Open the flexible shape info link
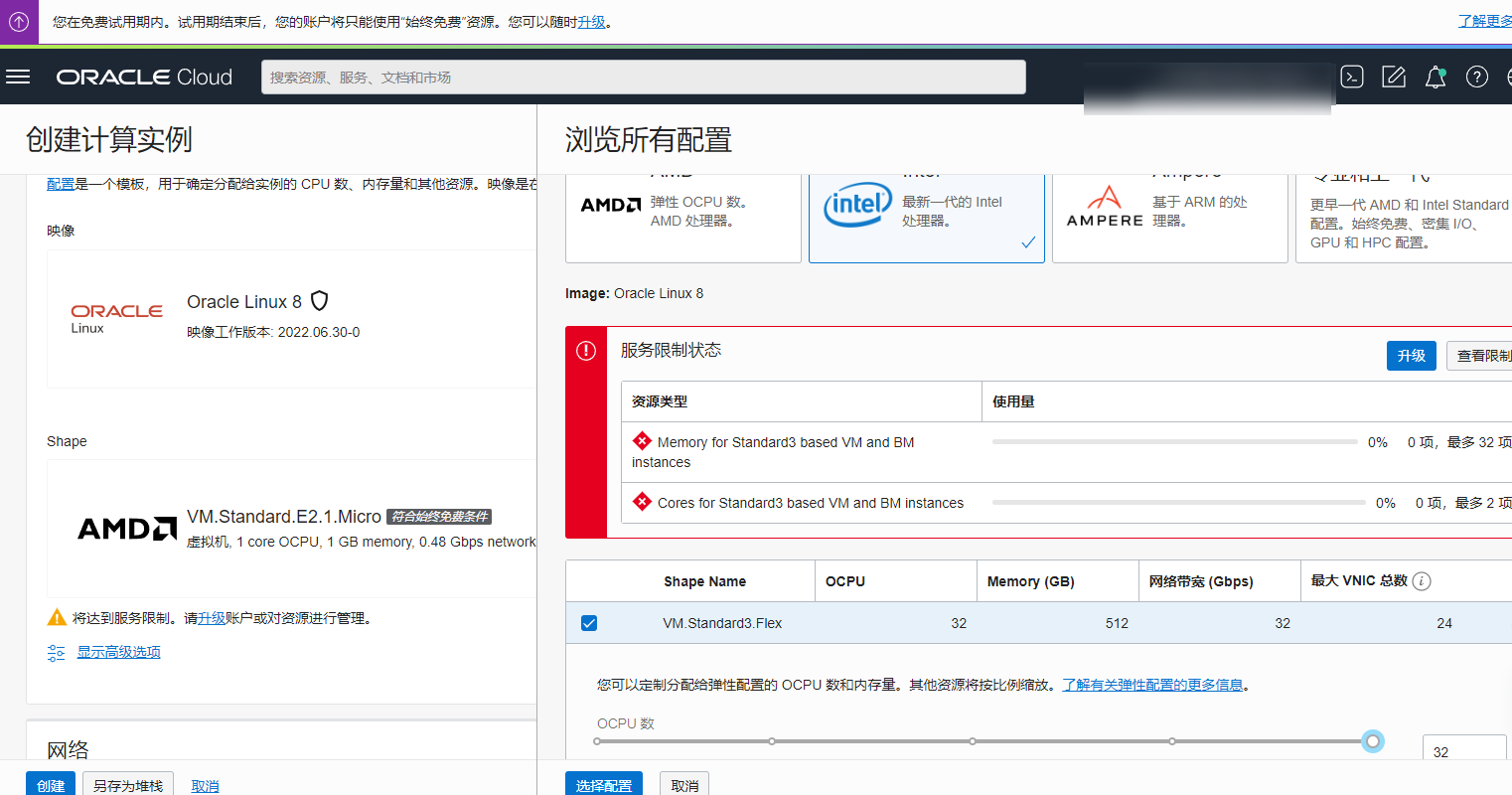The image size is (1512, 795). (x=1152, y=685)
